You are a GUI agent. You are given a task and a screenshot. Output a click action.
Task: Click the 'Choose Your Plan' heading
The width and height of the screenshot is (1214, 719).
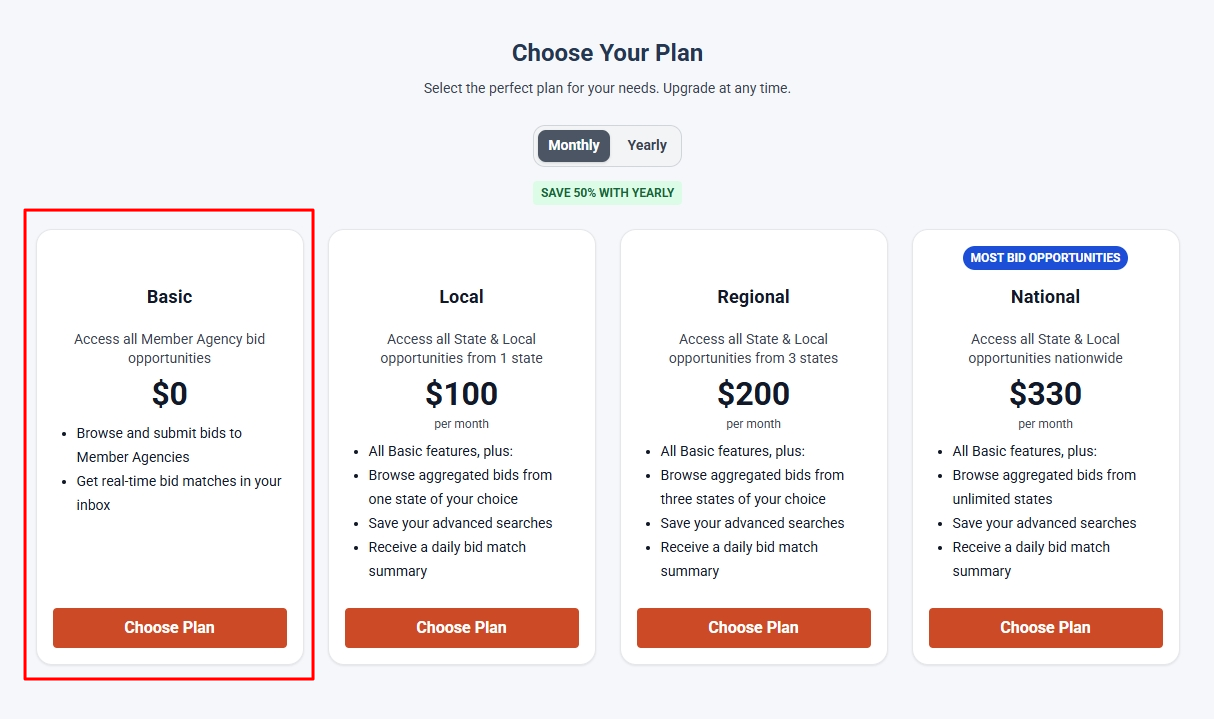point(607,53)
